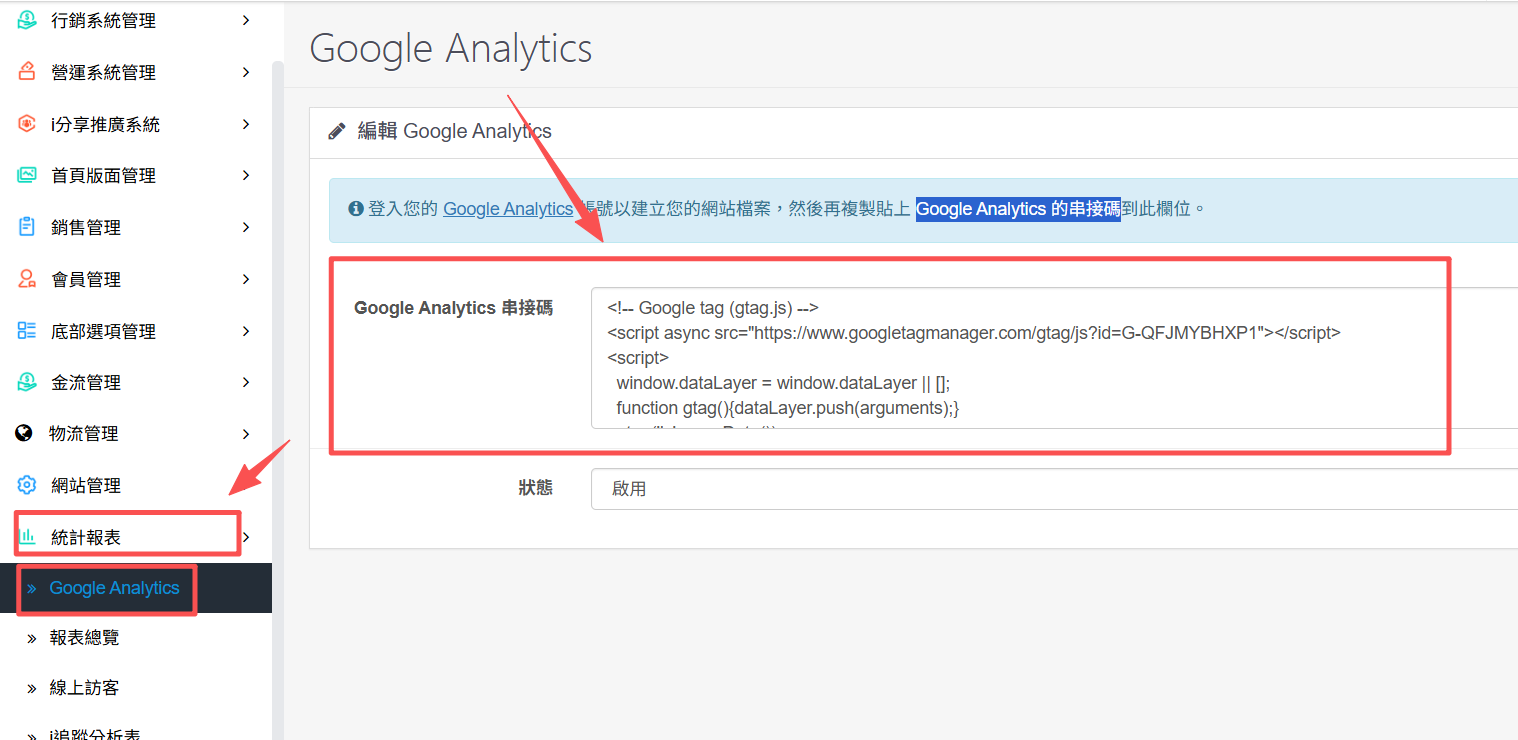Open 線上訪客 submenu item

pos(85,688)
